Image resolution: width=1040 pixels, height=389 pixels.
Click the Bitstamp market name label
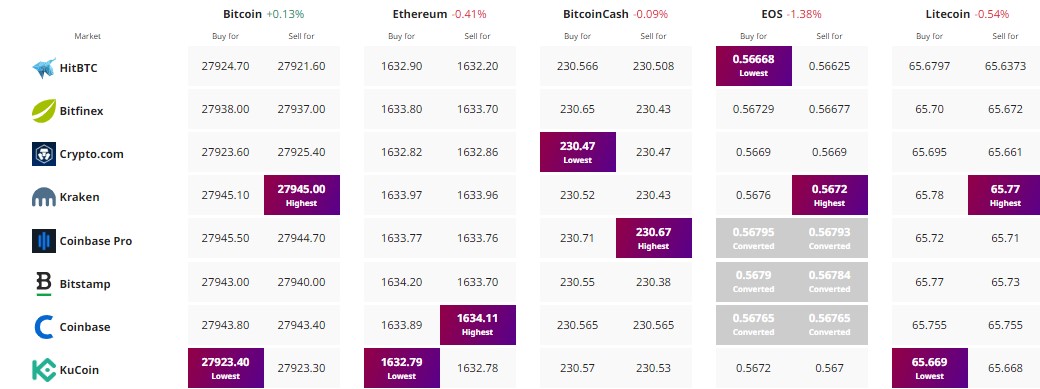click(85, 284)
